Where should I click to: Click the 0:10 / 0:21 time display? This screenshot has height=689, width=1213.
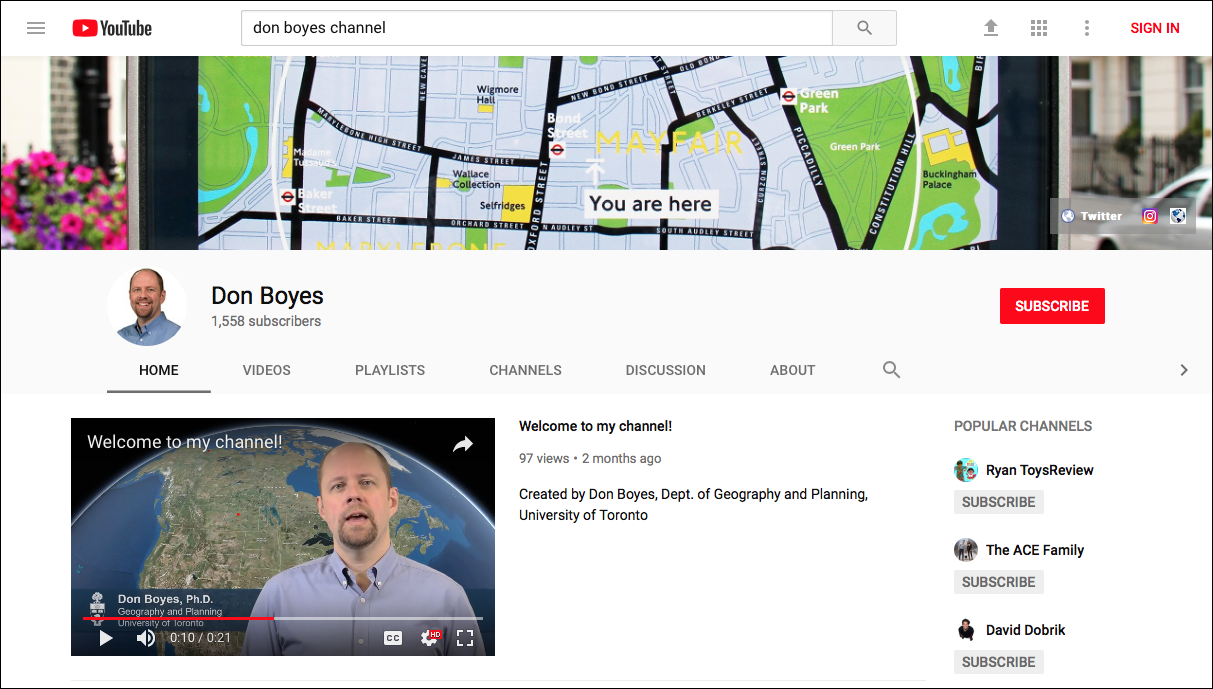click(200, 638)
